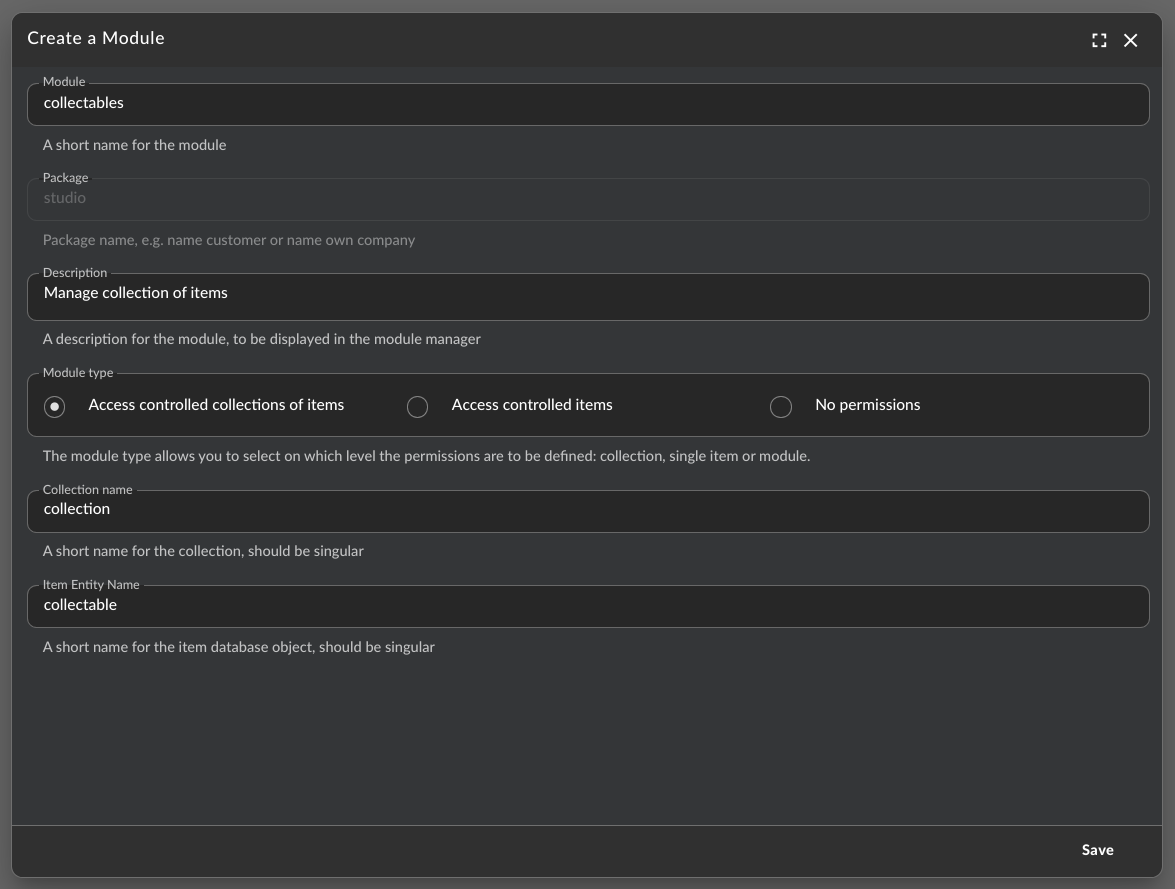Image resolution: width=1175 pixels, height=889 pixels.
Task: Click the "No permissions" label text
Action: click(867, 405)
